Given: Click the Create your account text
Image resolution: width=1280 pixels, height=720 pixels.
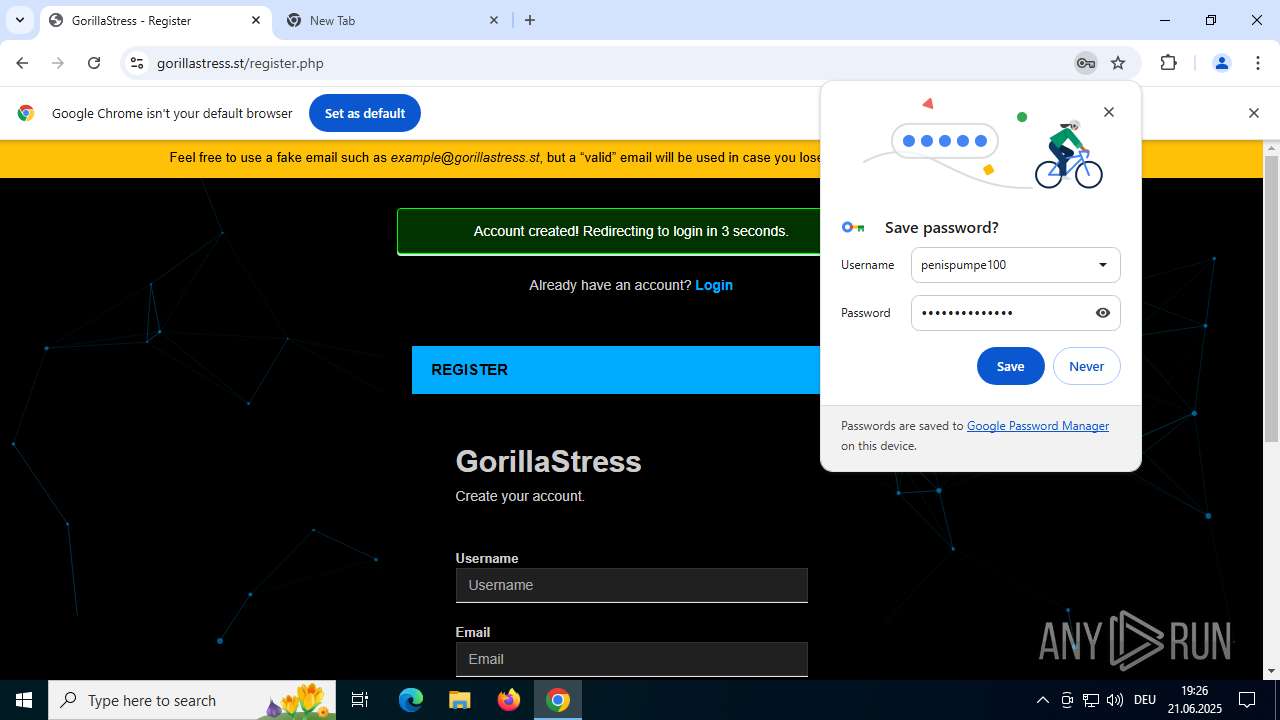Looking at the screenshot, I should [520, 496].
